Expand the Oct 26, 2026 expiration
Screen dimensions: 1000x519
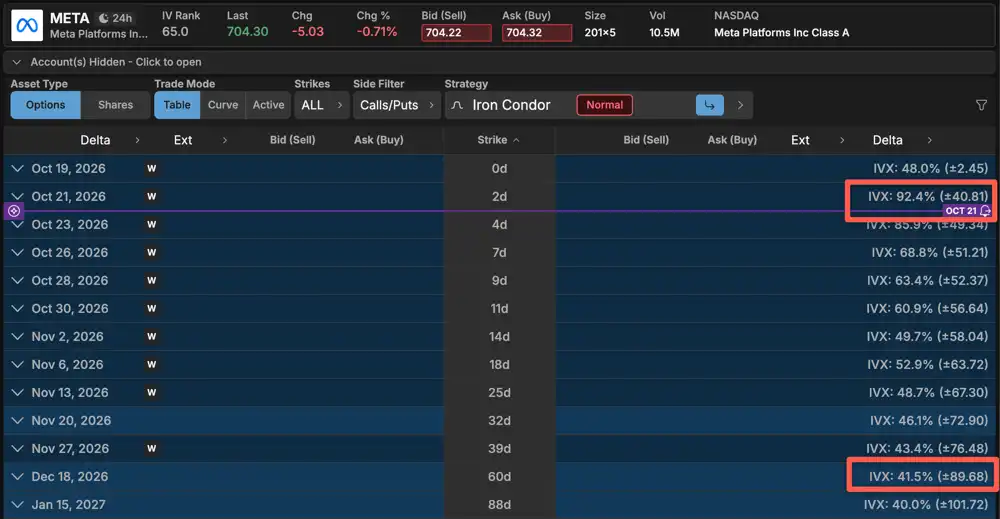point(18,252)
